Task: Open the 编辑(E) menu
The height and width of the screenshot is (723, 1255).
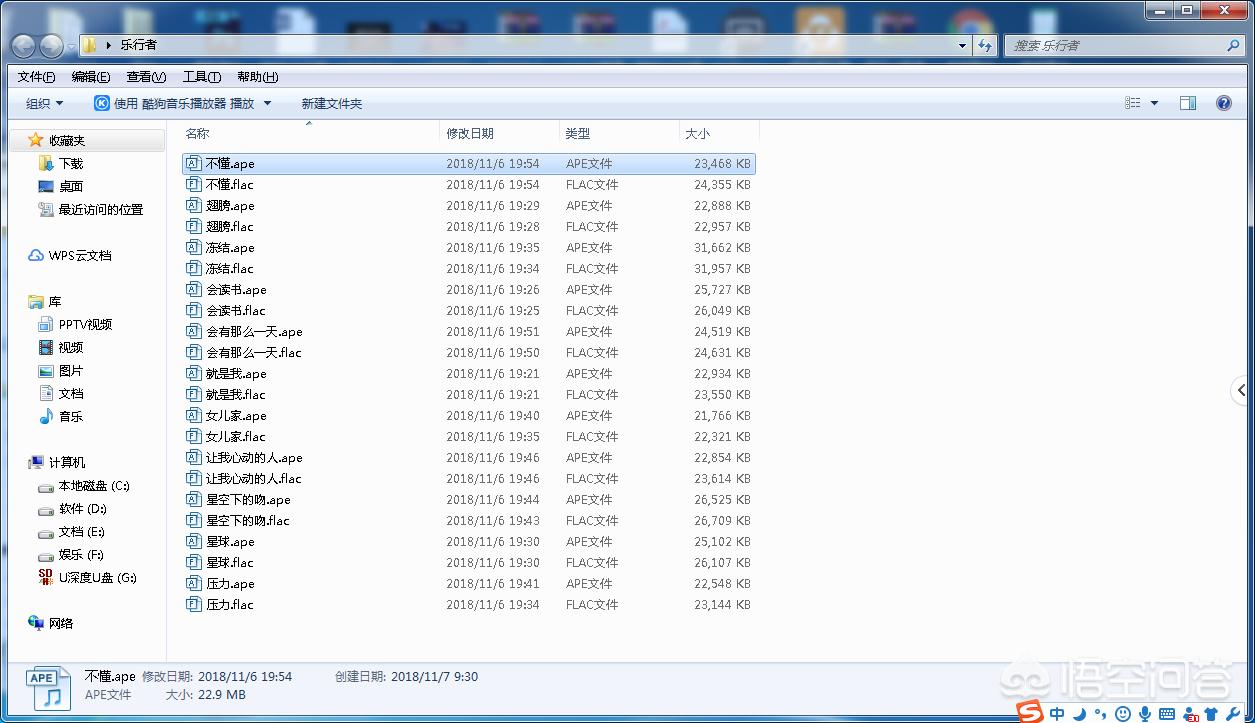Action: coord(91,77)
